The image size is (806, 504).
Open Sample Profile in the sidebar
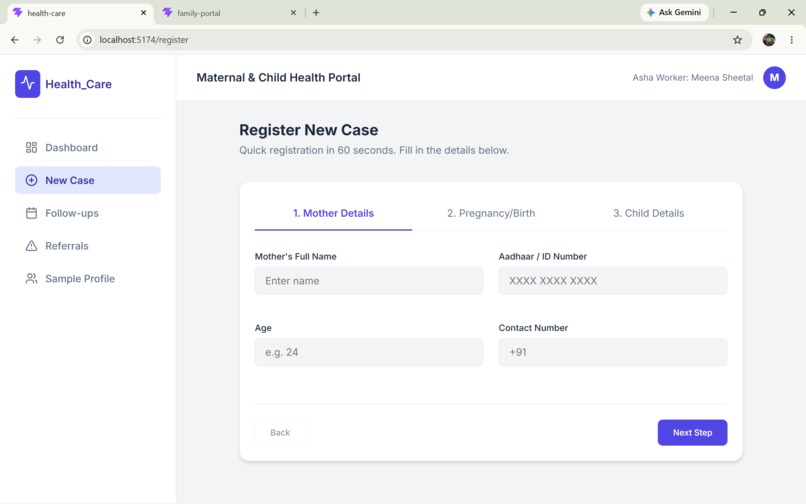tap(88, 279)
